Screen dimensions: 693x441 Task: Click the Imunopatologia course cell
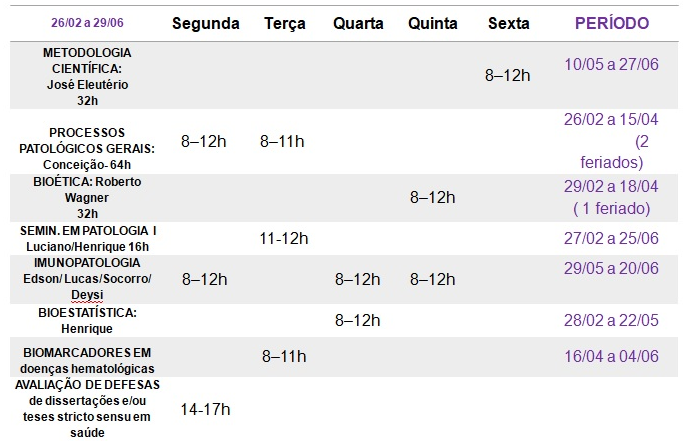point(88,278)
